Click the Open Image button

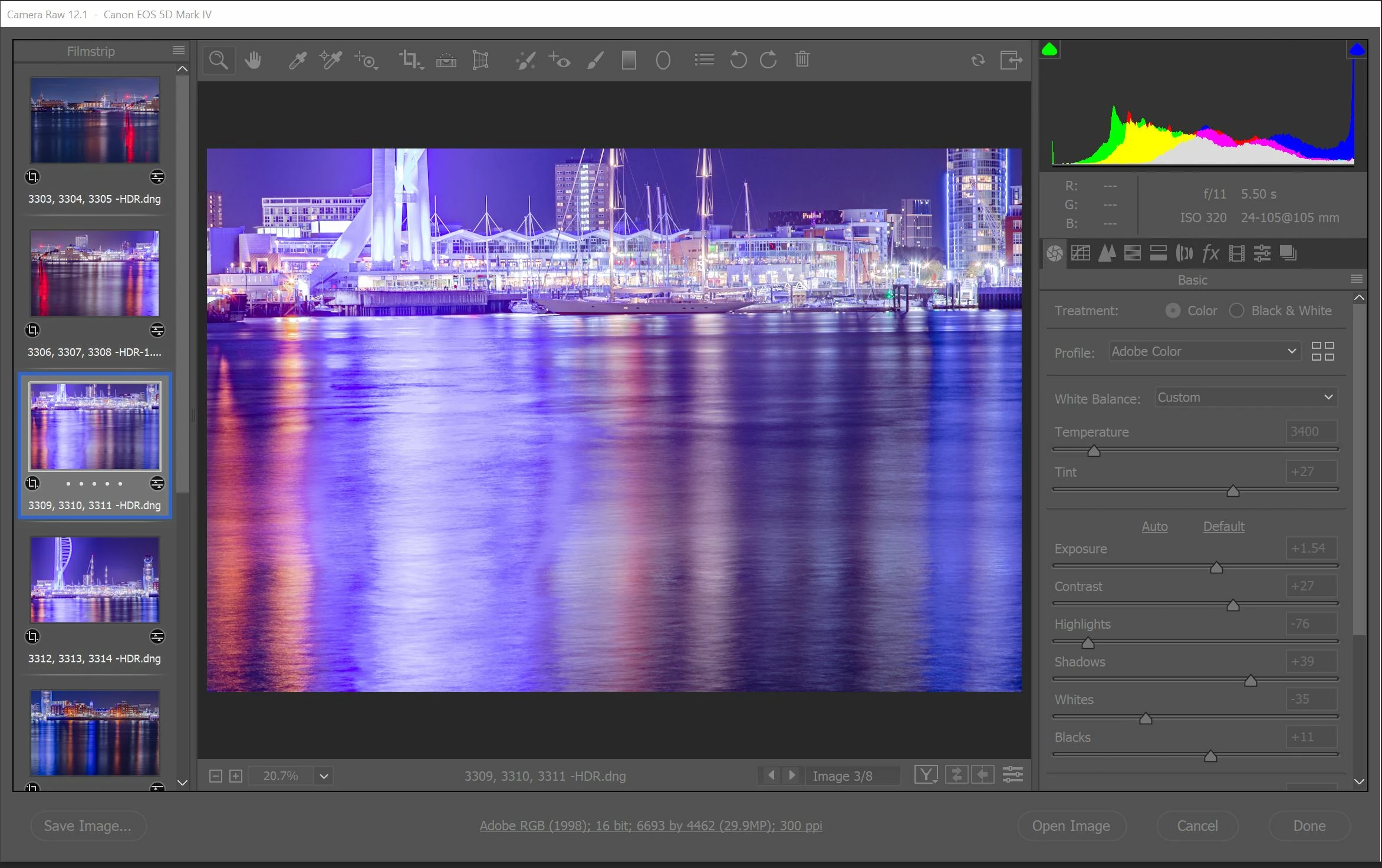(1071, 826)
